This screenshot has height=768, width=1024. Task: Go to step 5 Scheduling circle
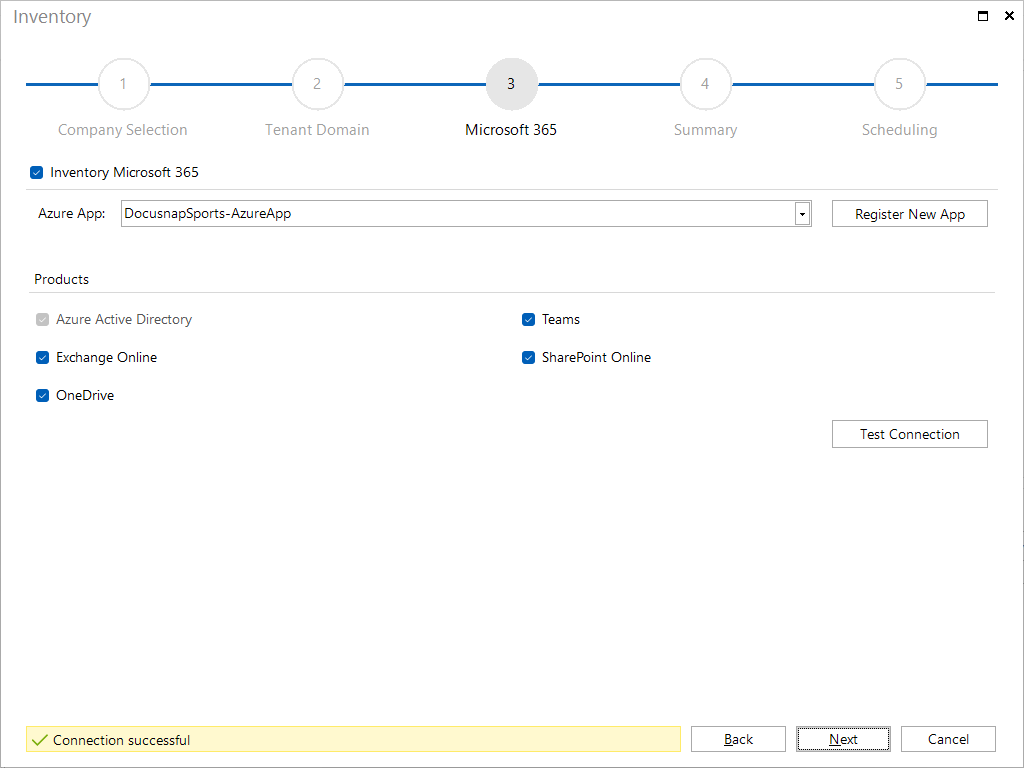tap(899, 84)
